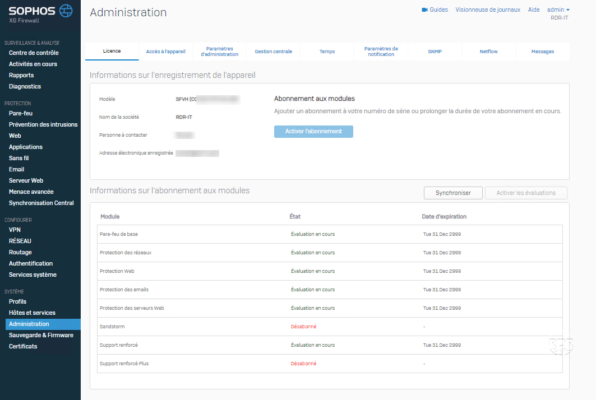596x400 pixels.
Task: Click the Module column header
Action: coord(110,216)
